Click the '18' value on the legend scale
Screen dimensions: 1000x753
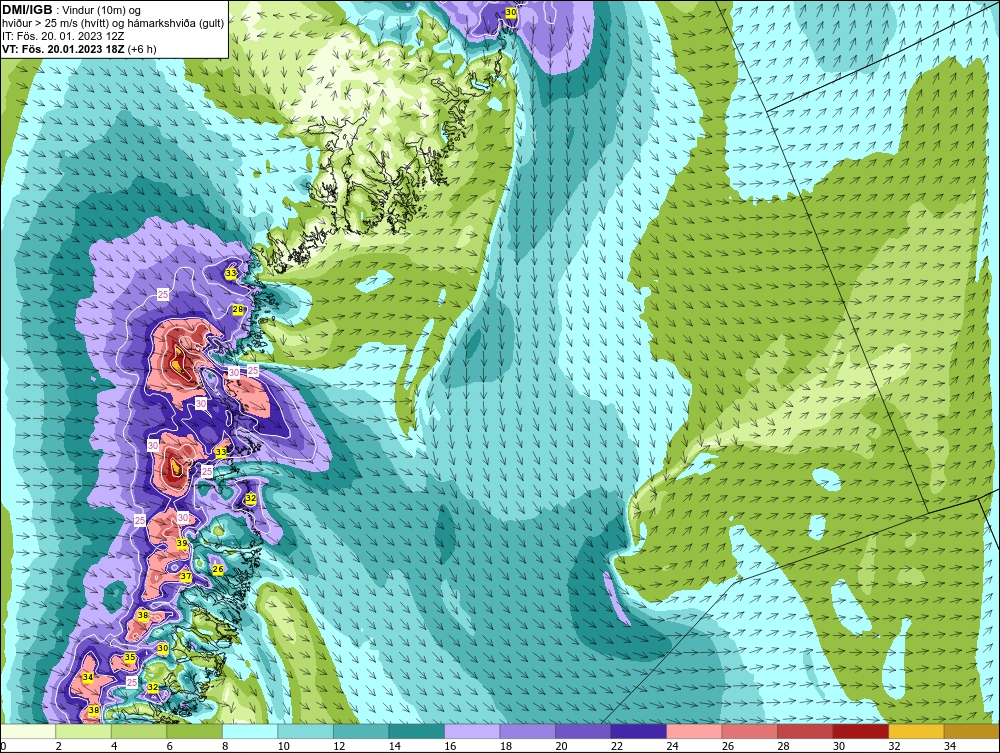pyautogui.click(x=506, y=746)
